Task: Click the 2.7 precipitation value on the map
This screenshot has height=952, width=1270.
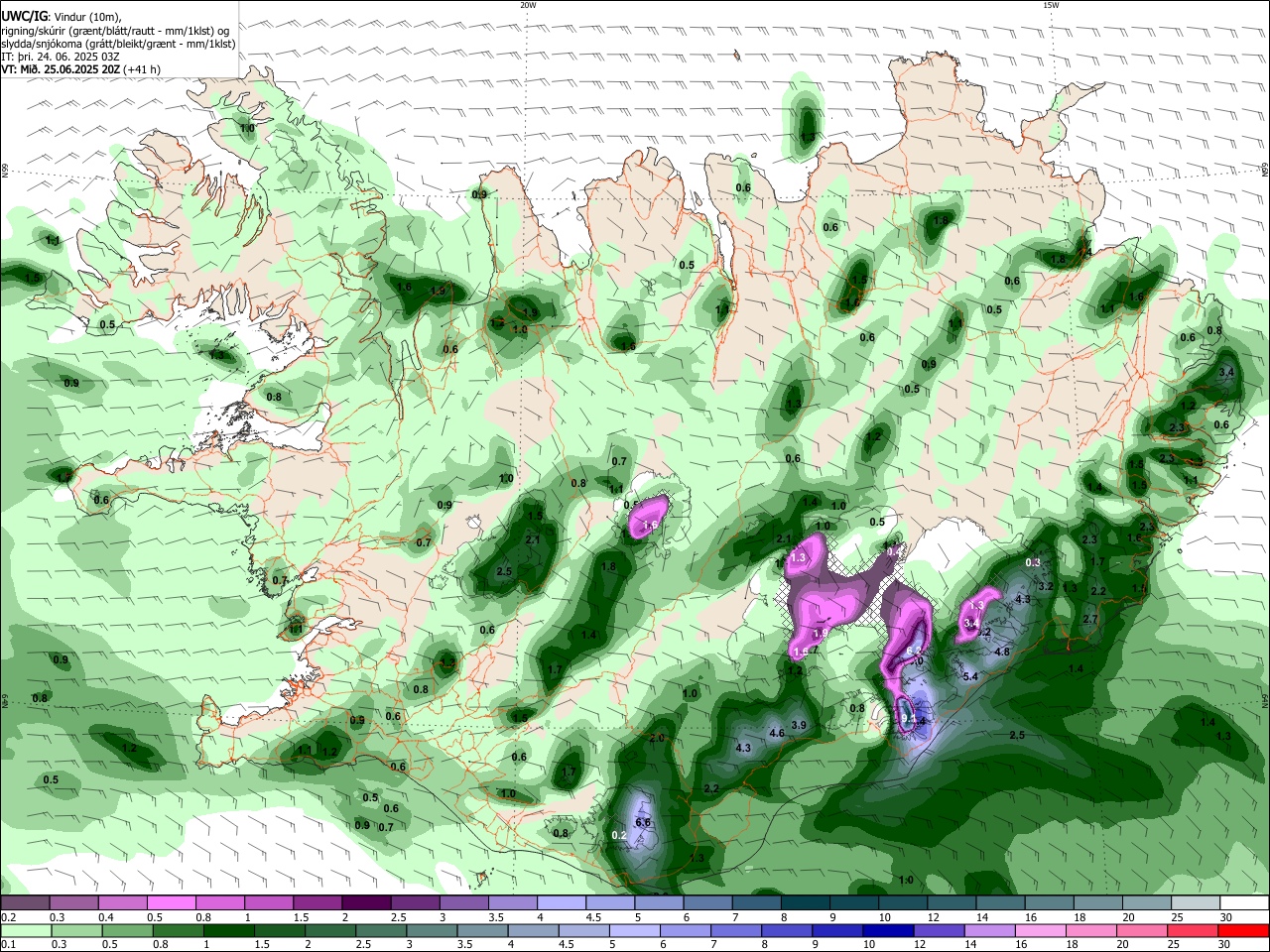Action: coord(1090,619)
